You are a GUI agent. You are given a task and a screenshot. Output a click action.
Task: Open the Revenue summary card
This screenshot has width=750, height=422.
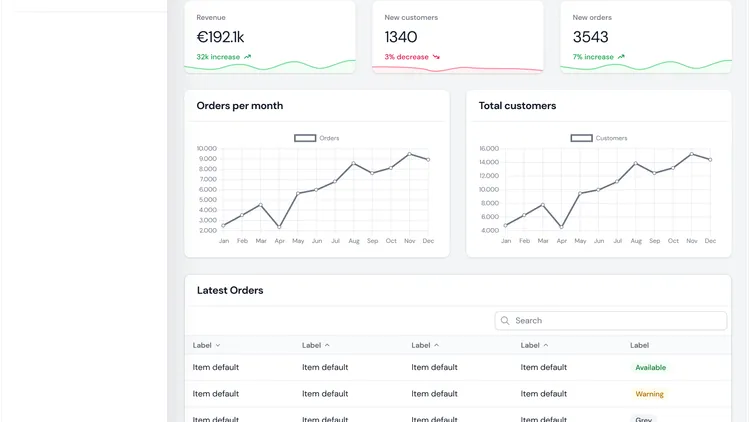pyautogui.click(x=269, y=36)
